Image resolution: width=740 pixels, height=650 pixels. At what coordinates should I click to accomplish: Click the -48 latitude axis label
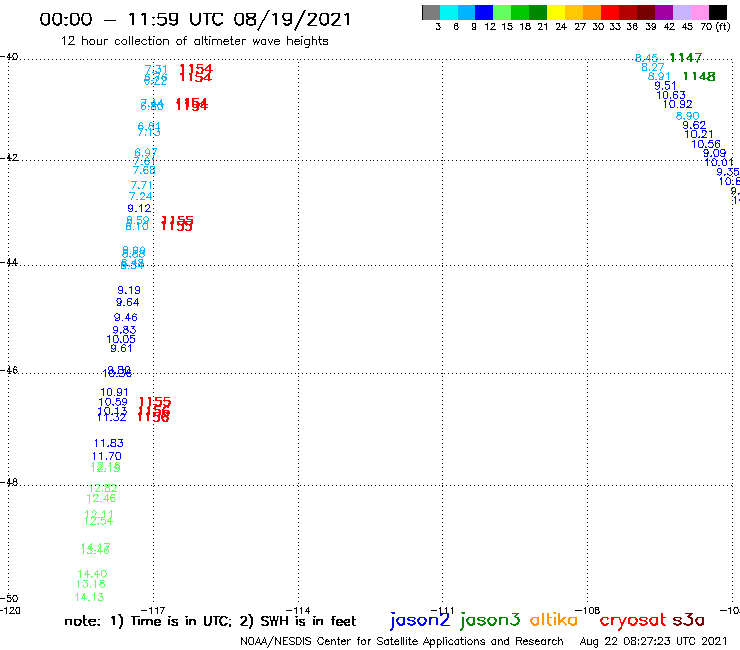pos(9,482)
